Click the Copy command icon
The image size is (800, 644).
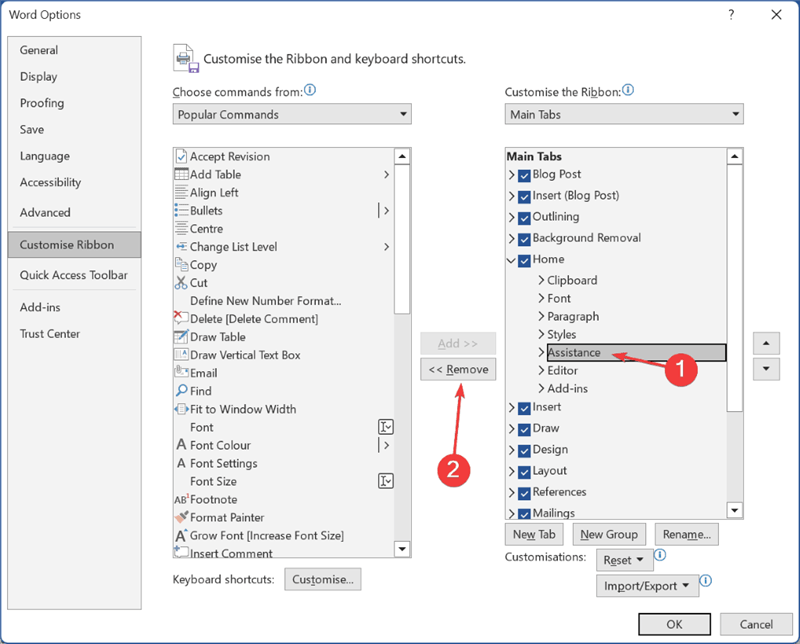(181, 264)
